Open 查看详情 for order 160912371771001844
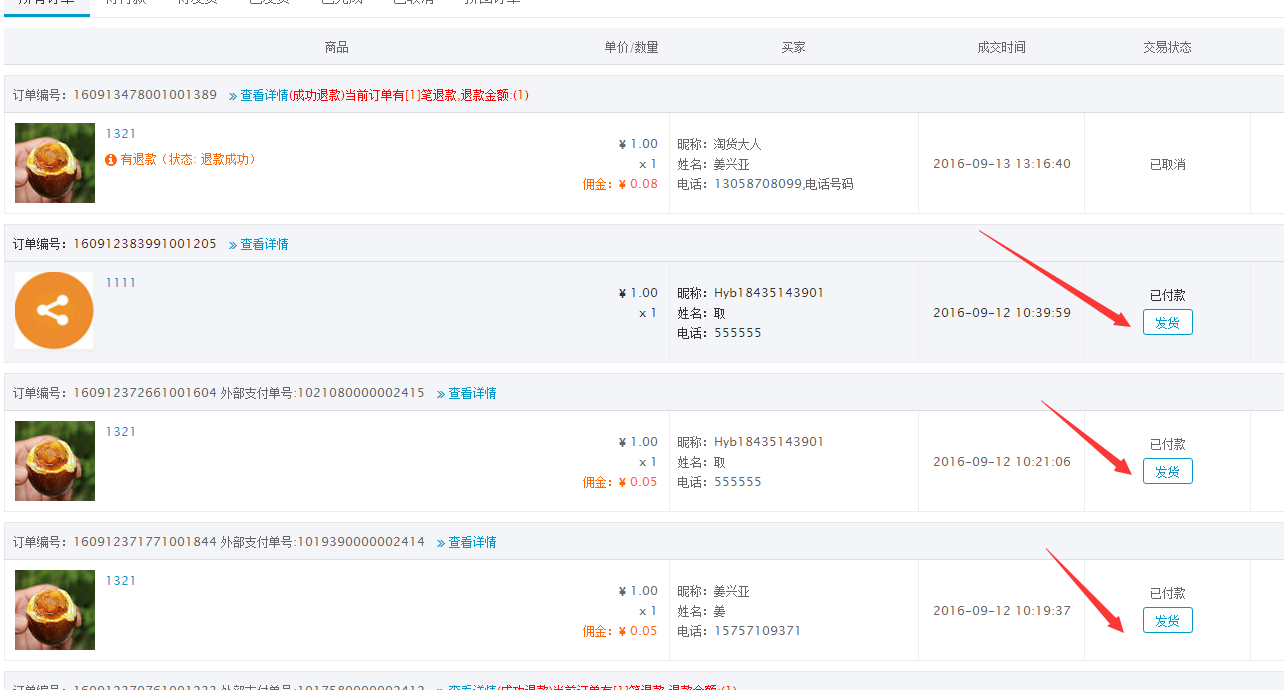 (472, 542)
